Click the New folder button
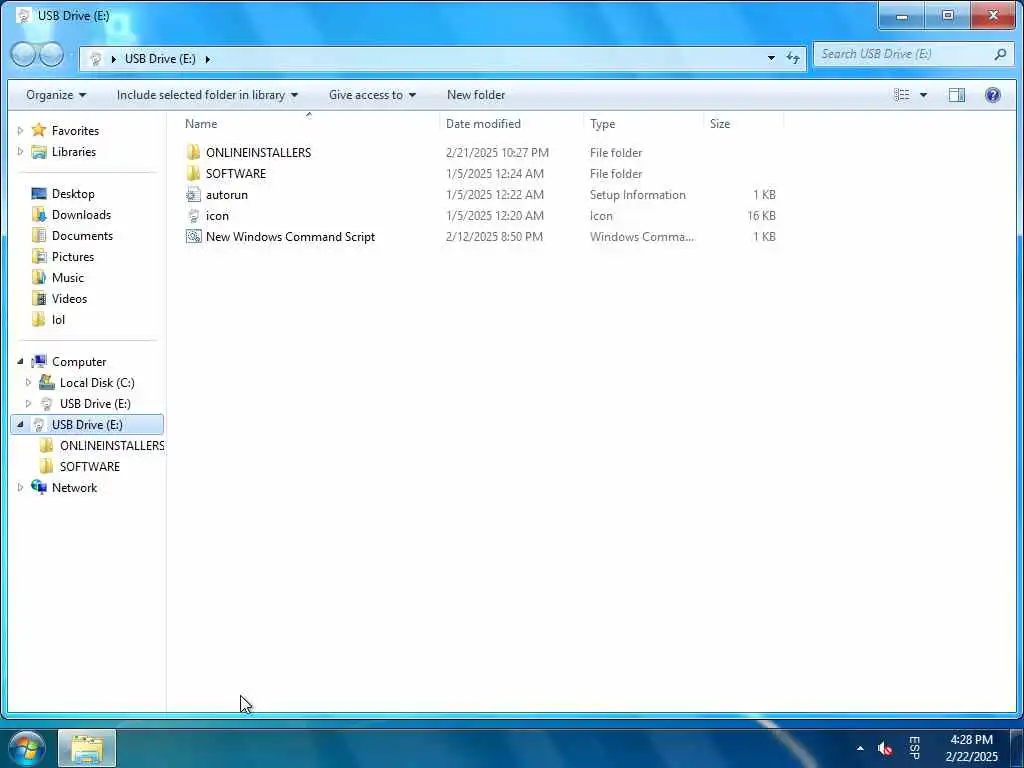The width and height of the screenshot is (1024, 768). click(476, 95)
